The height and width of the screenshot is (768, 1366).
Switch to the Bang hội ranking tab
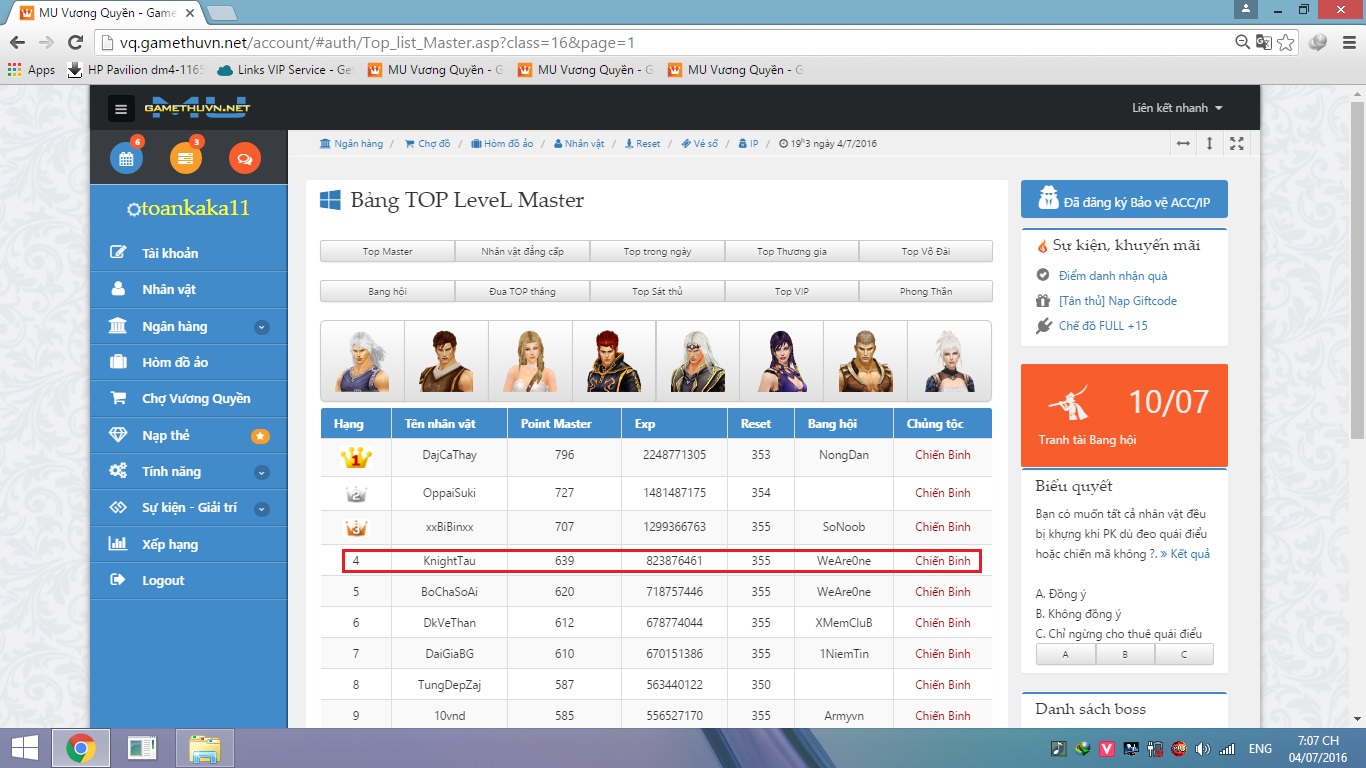point(387,292)
